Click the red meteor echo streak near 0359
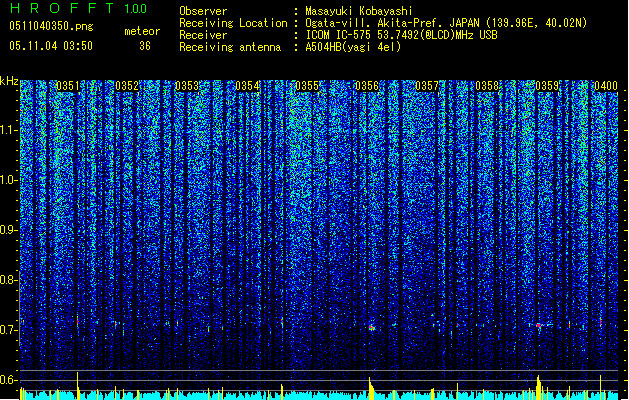Viewport: 629px width, 400px height. [539, 325]
